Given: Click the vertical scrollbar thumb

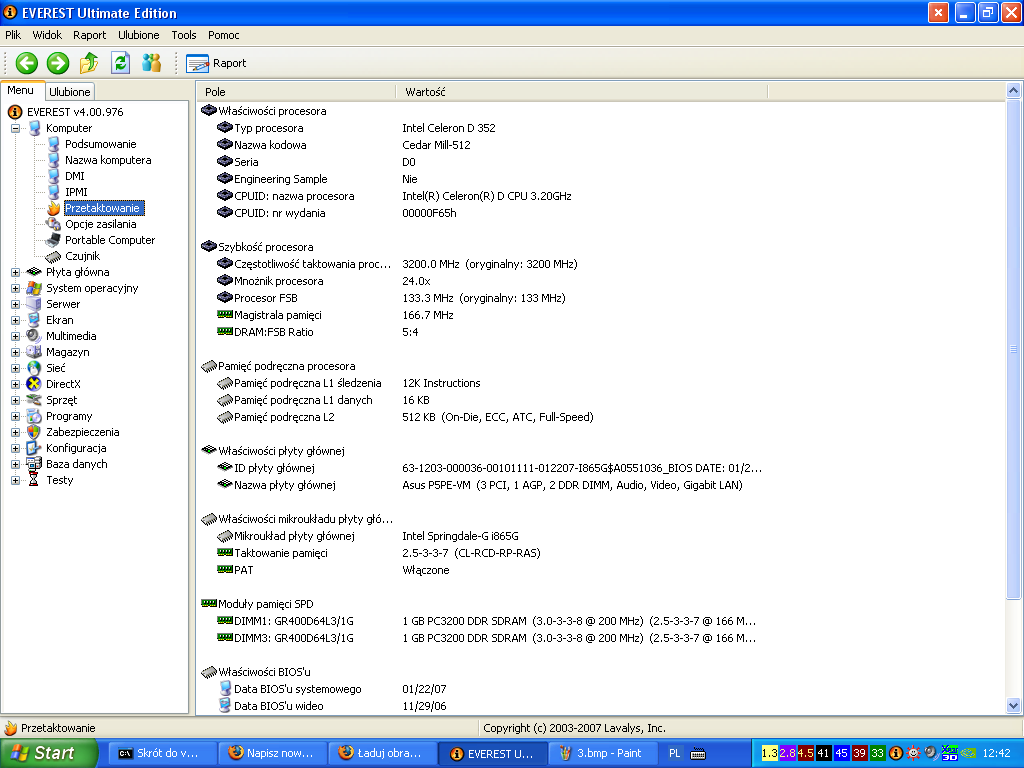Looking at the screenshot, I should [1014, 349].
